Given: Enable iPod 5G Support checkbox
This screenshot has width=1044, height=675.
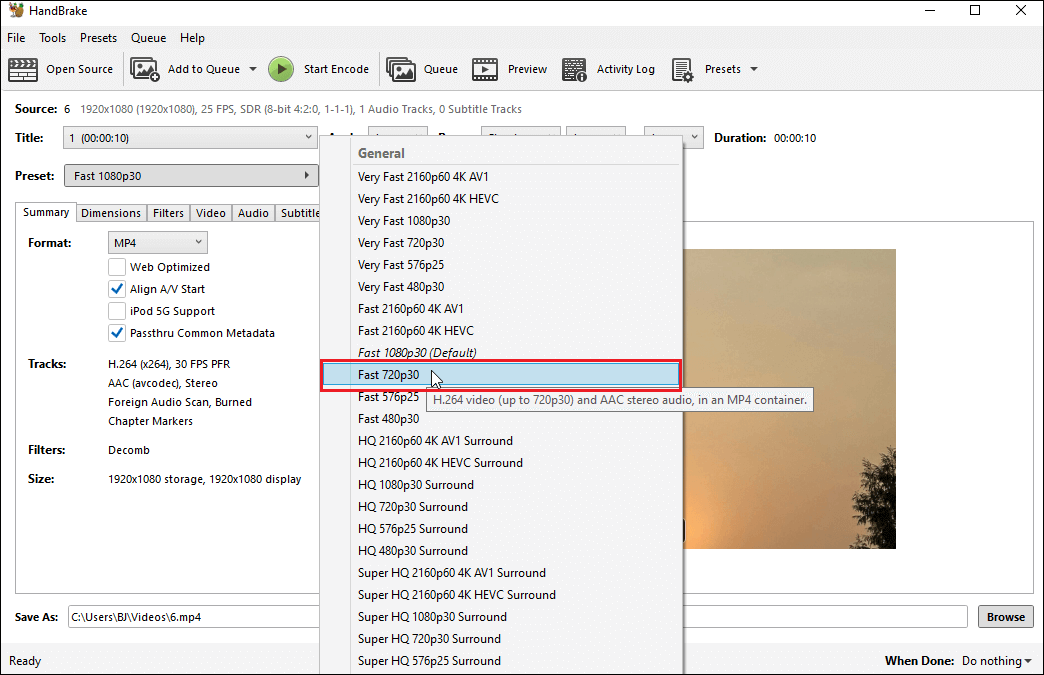Looking at the screenshot, I should coord(117,311).
